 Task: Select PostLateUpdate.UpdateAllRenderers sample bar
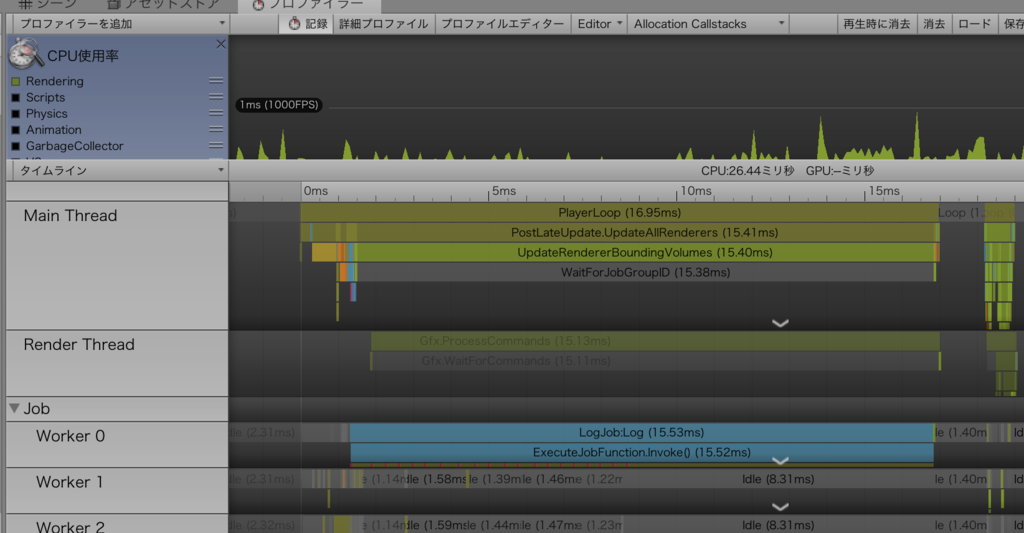point(644,233)
